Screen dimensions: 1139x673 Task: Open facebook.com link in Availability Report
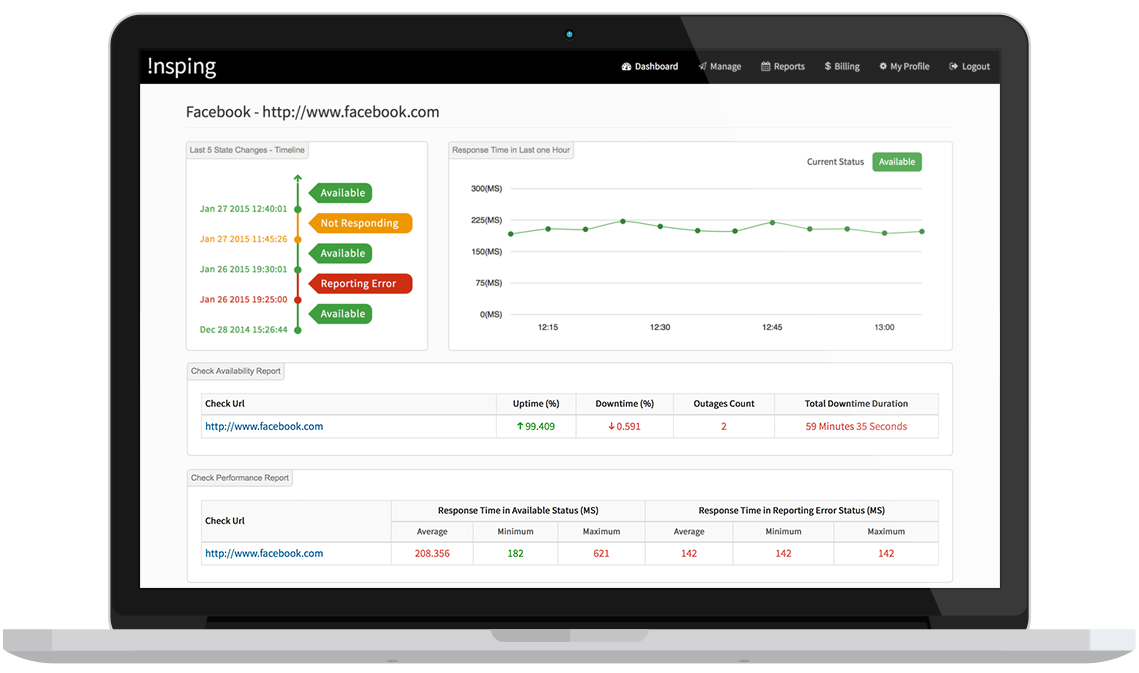click(264, 427)
